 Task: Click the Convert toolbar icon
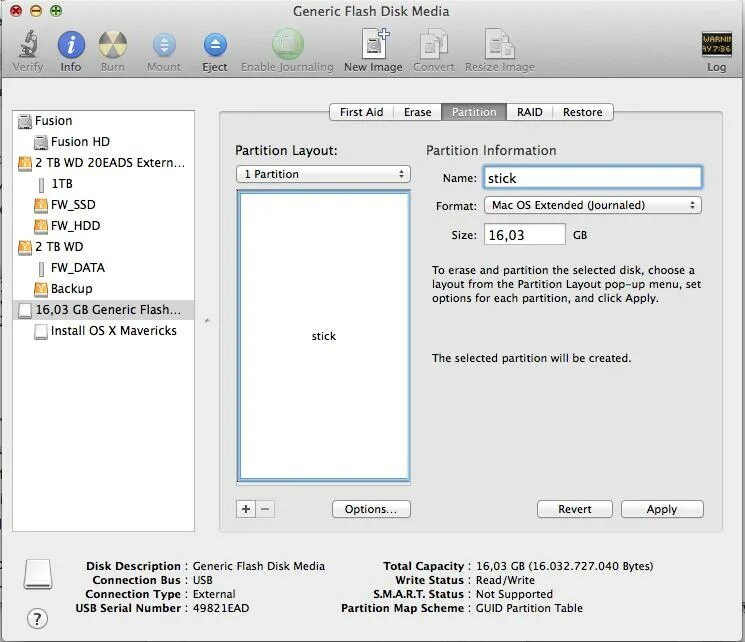tap(434, 44)
